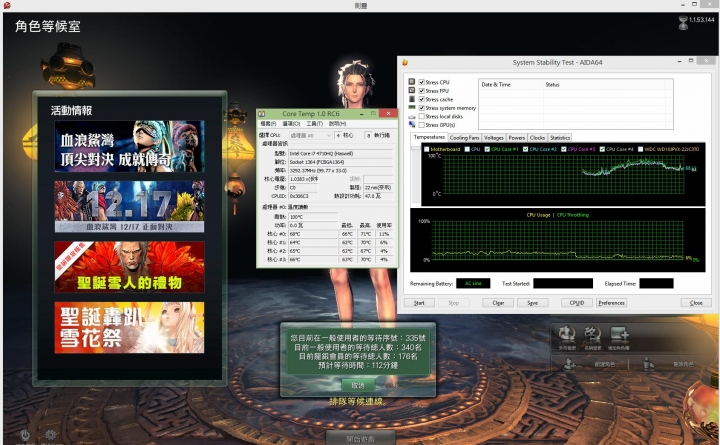Open game settings gear icon at bottom left

pyautogui.click(x=51, y=434)
